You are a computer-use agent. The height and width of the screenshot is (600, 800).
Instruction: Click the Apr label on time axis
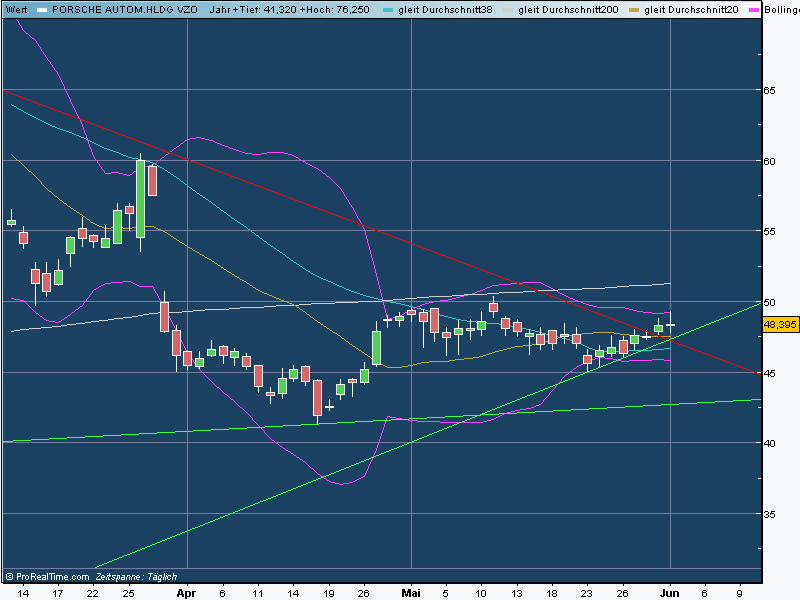pos(186,593)
